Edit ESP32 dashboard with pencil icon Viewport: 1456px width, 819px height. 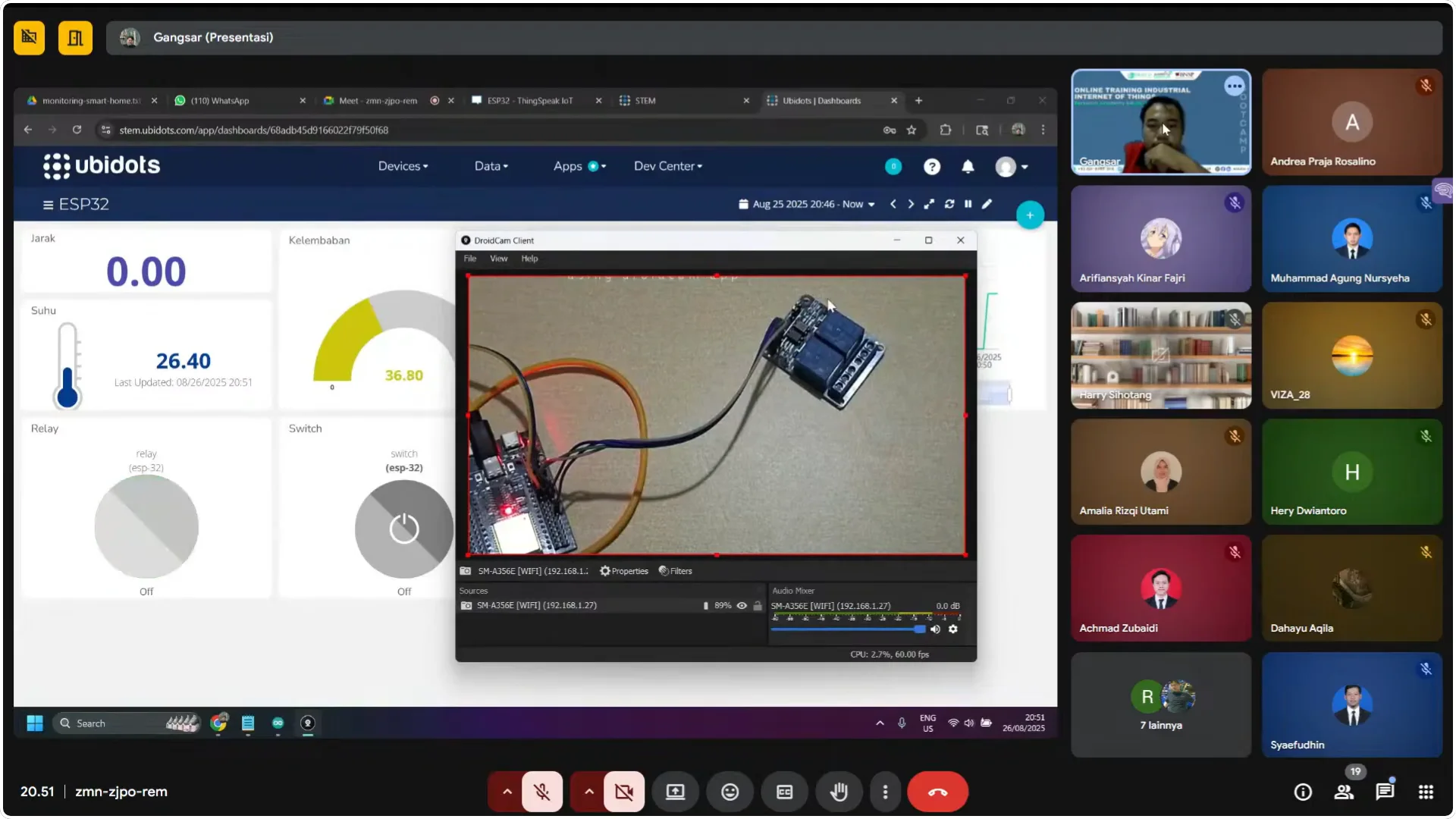(x=987, y=204)
